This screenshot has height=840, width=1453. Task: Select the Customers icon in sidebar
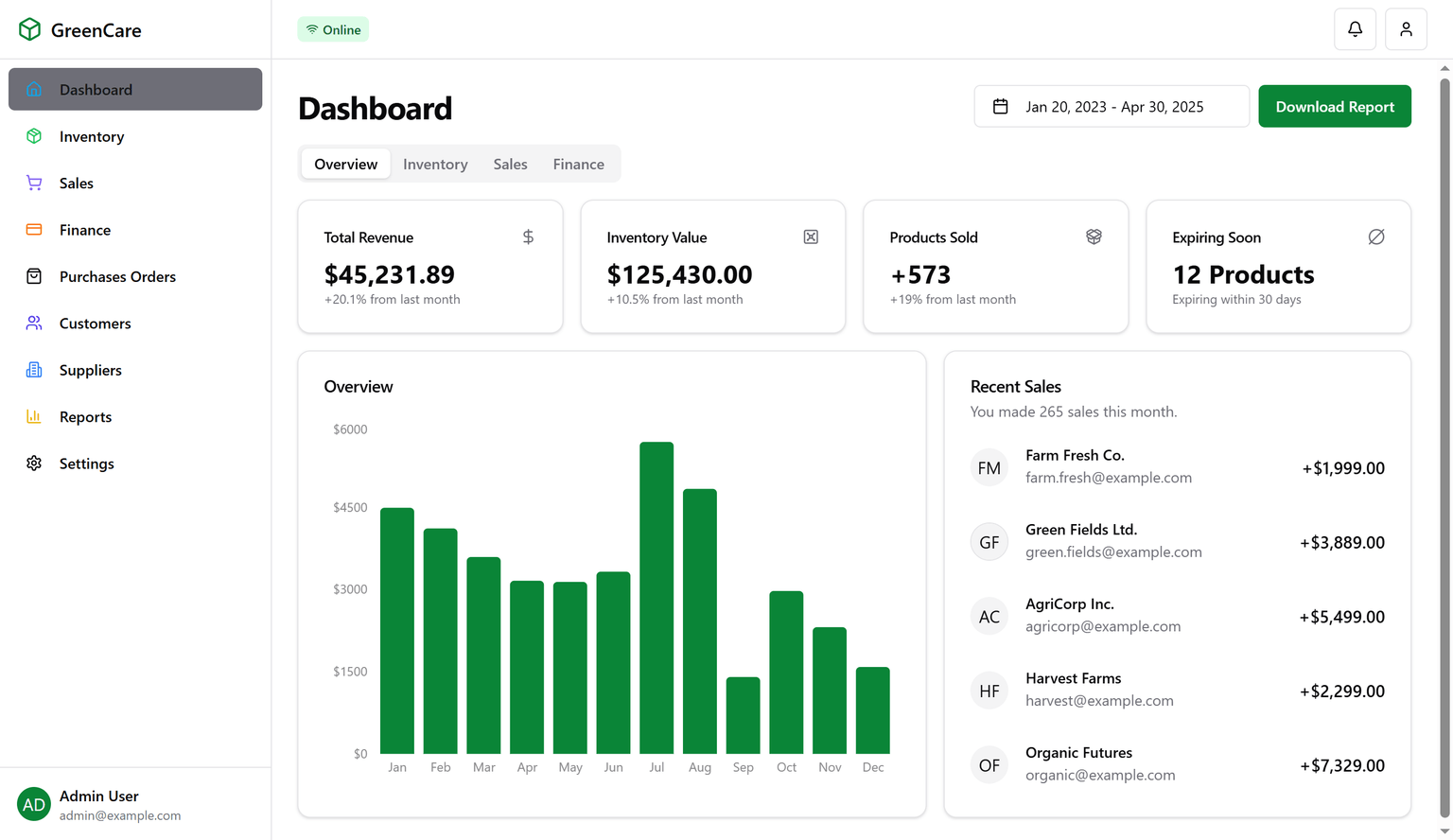pyautogui.click(x=34, y=323)
